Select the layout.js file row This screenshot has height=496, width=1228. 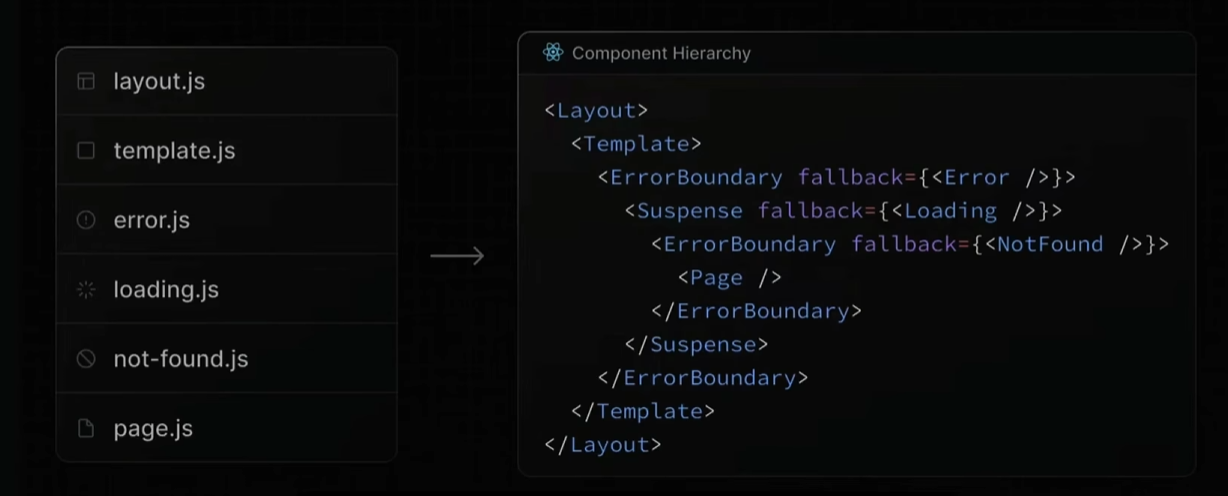click(226, 82)
